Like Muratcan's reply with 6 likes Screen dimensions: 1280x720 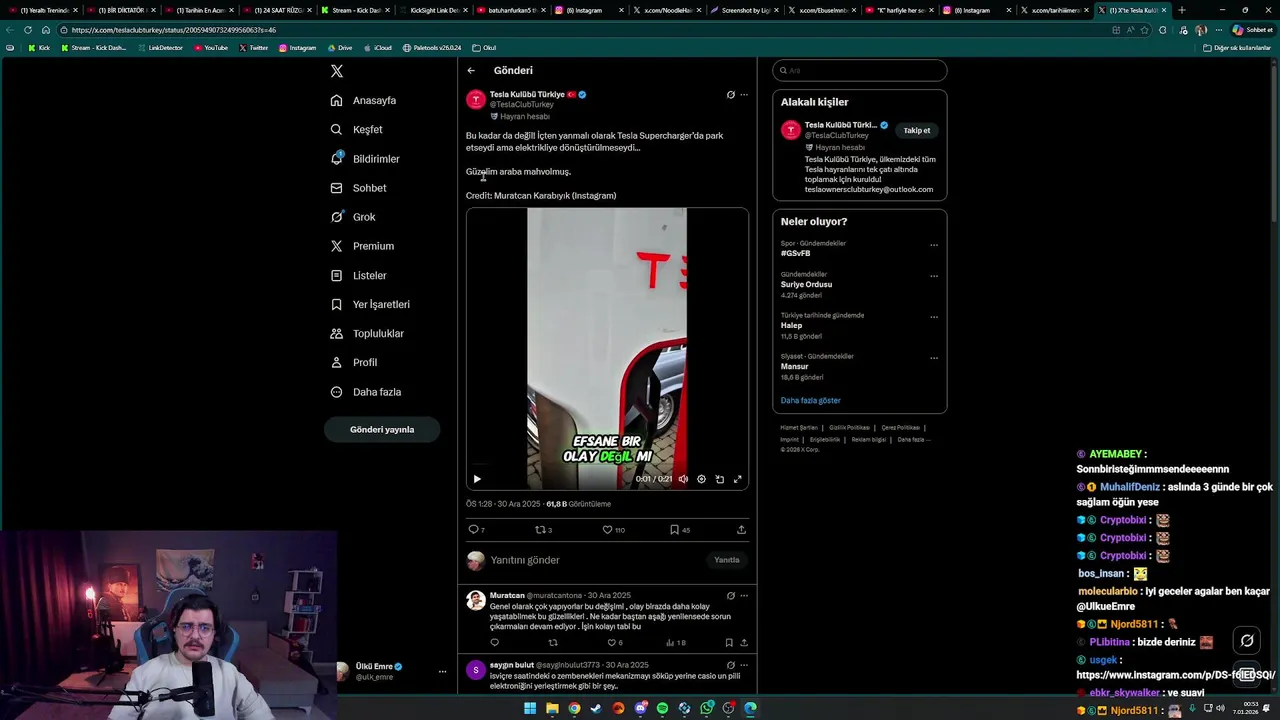tap(614, 643)
